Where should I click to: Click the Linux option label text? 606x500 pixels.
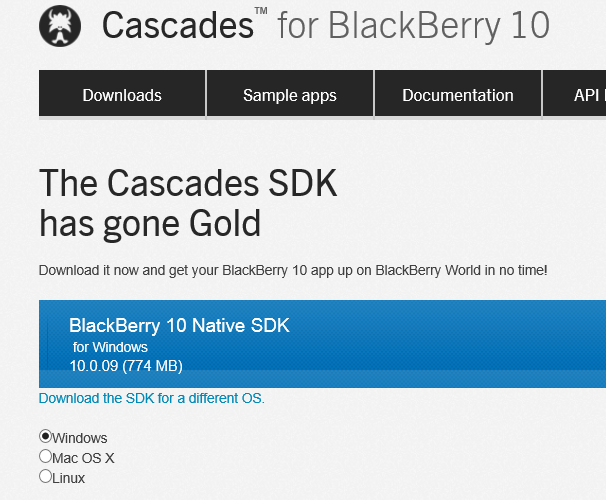click(x=68, y=478)
